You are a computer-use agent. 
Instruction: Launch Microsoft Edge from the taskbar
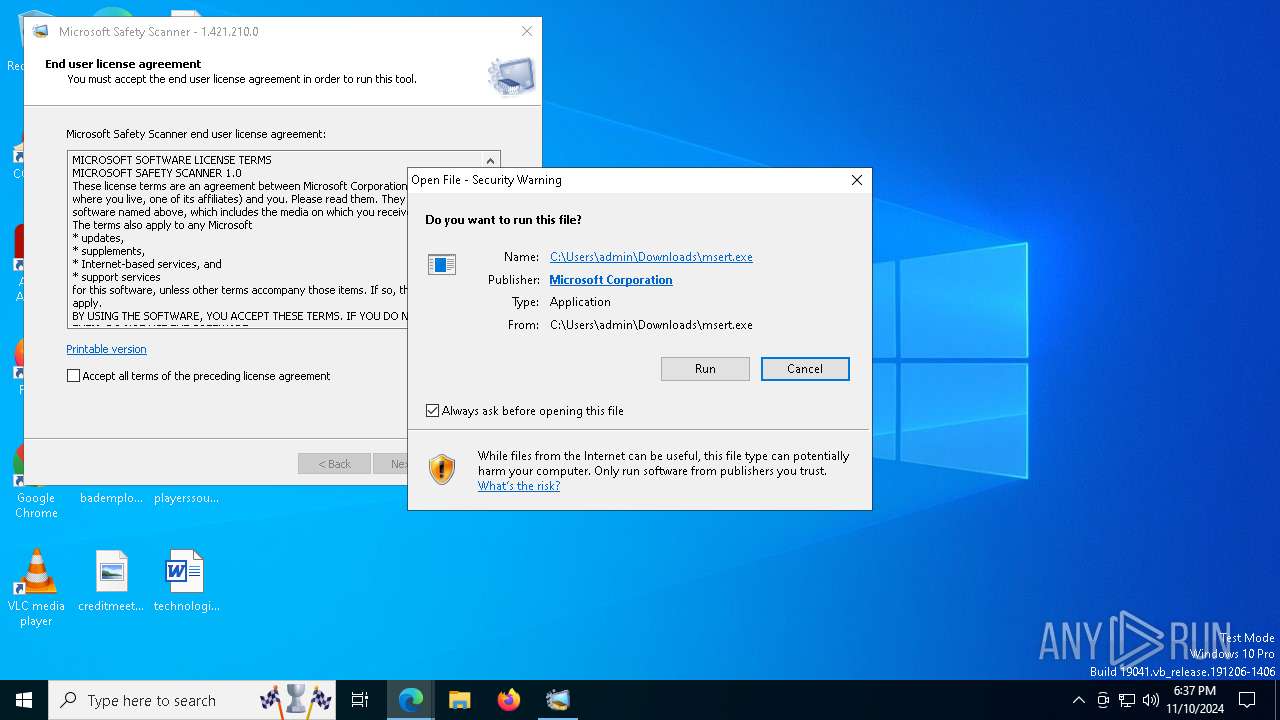click(x=411, y=700)
